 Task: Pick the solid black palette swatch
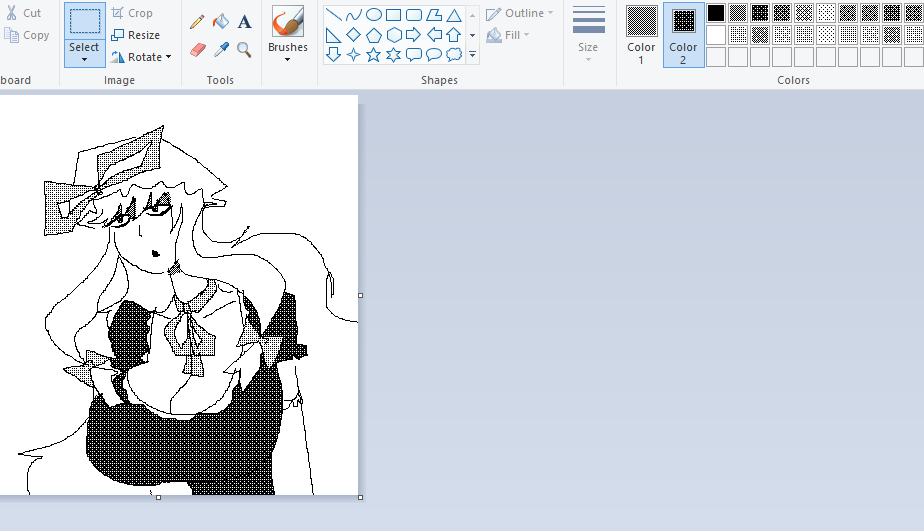pyautogui.click(x=716, y=12)
